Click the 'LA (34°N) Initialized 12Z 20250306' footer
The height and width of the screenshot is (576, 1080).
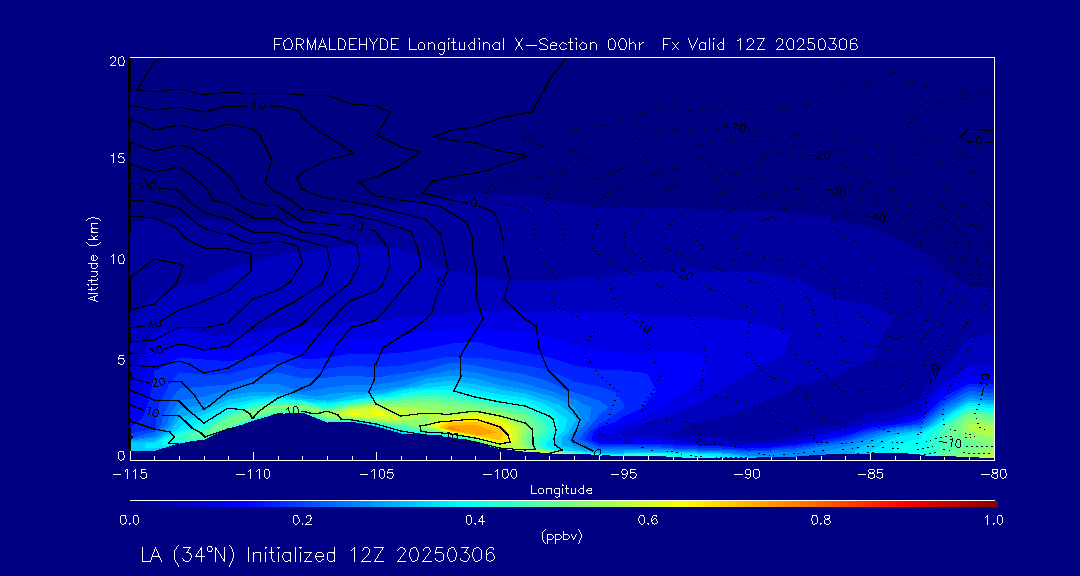pos(318,555)
